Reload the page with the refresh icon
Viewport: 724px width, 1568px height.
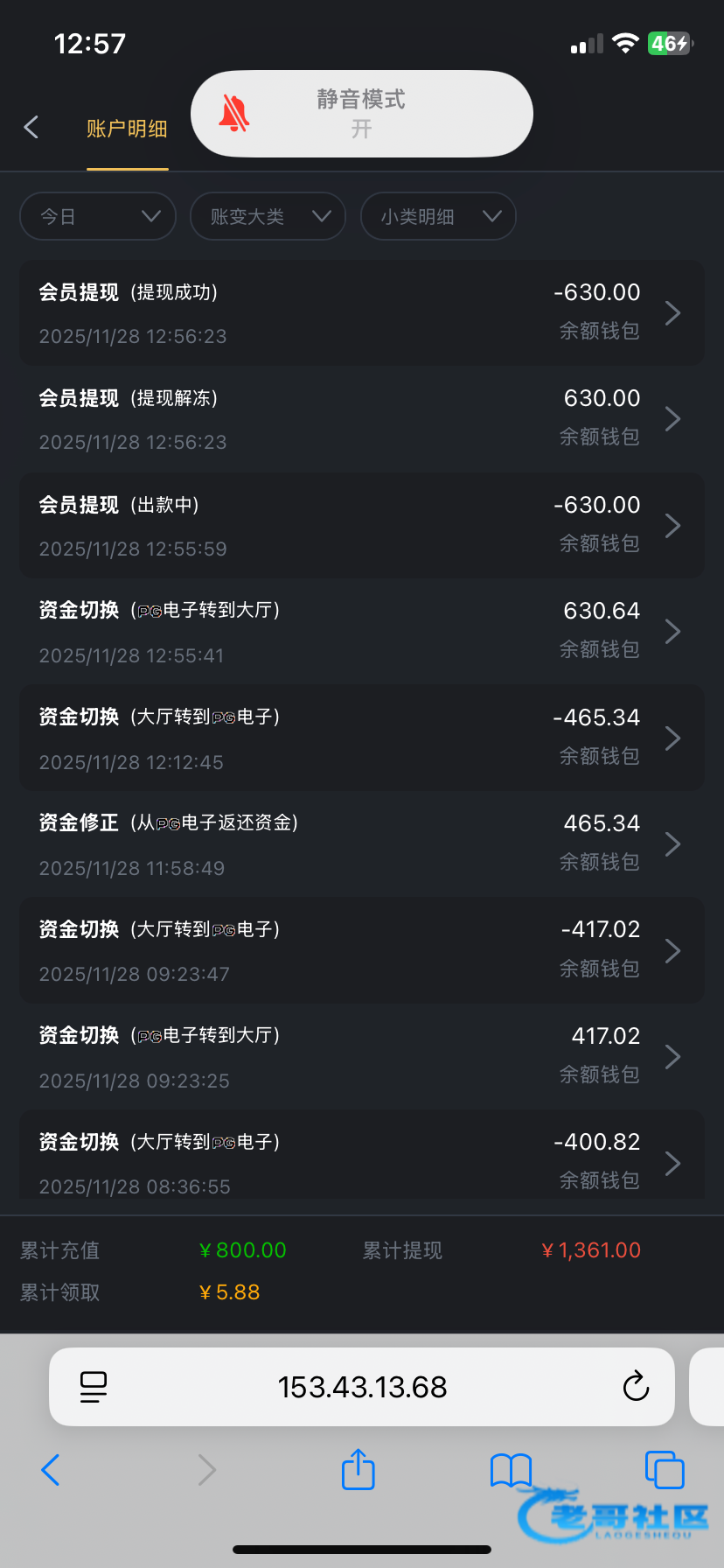[636, 1386]
